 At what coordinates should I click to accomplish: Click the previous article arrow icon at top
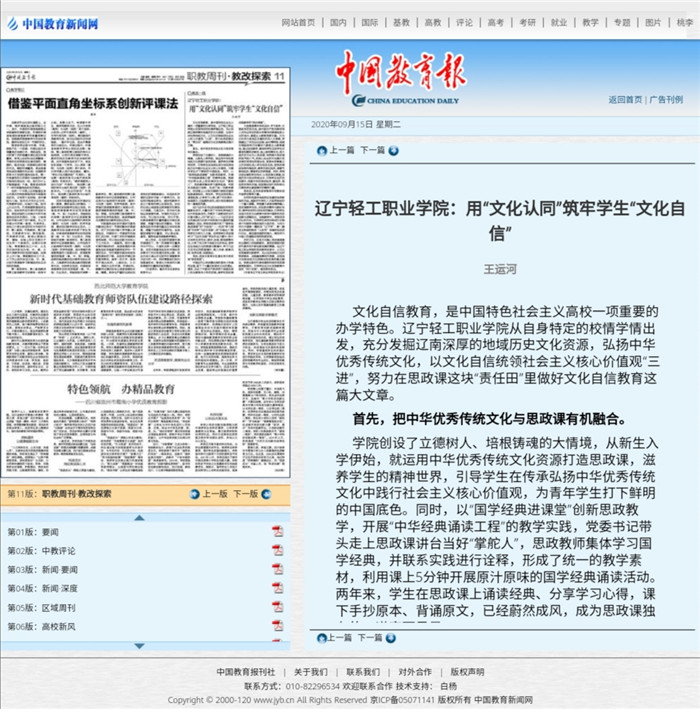[322, 151]
